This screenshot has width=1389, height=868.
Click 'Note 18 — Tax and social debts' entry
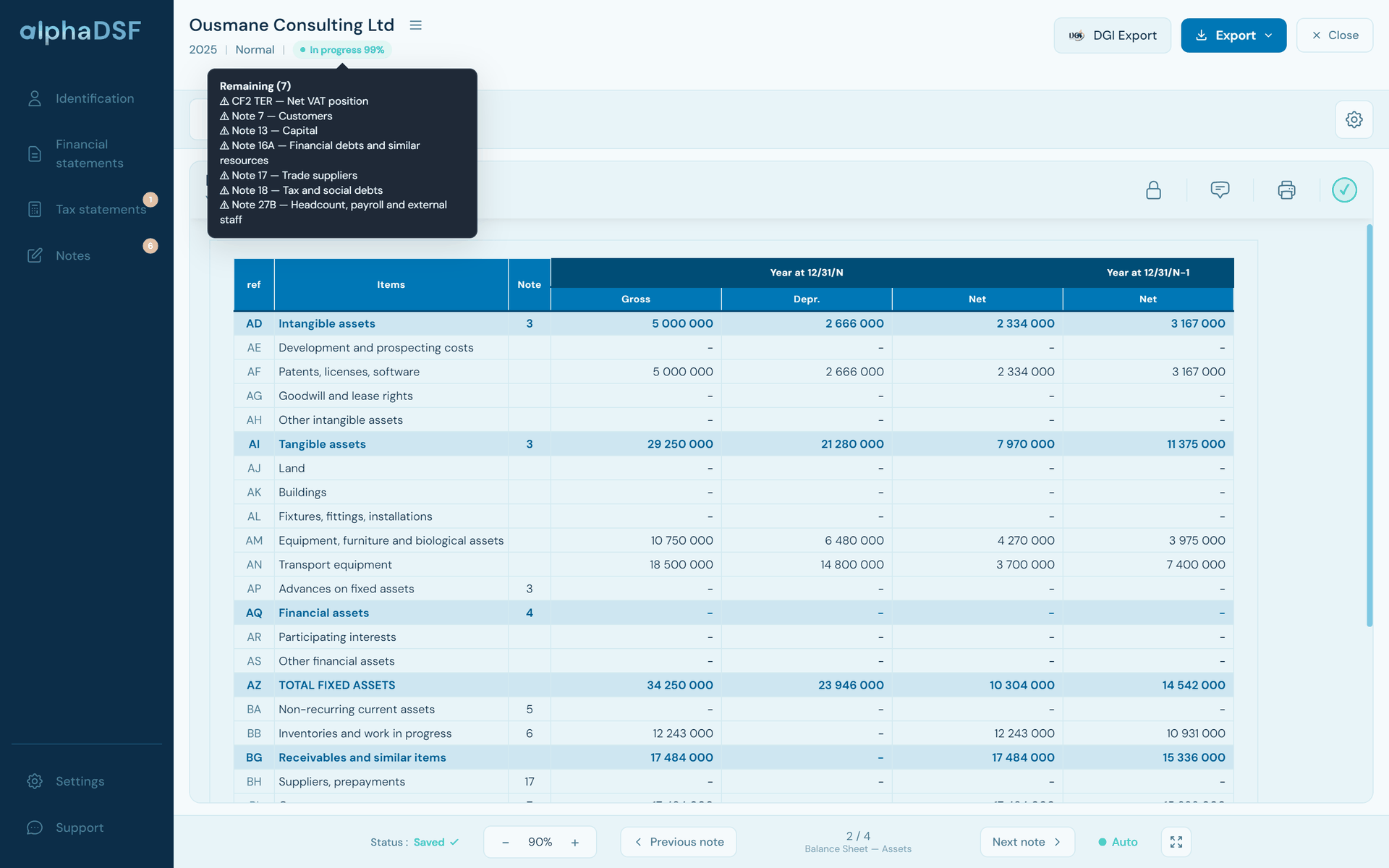[x=301, y=190]
